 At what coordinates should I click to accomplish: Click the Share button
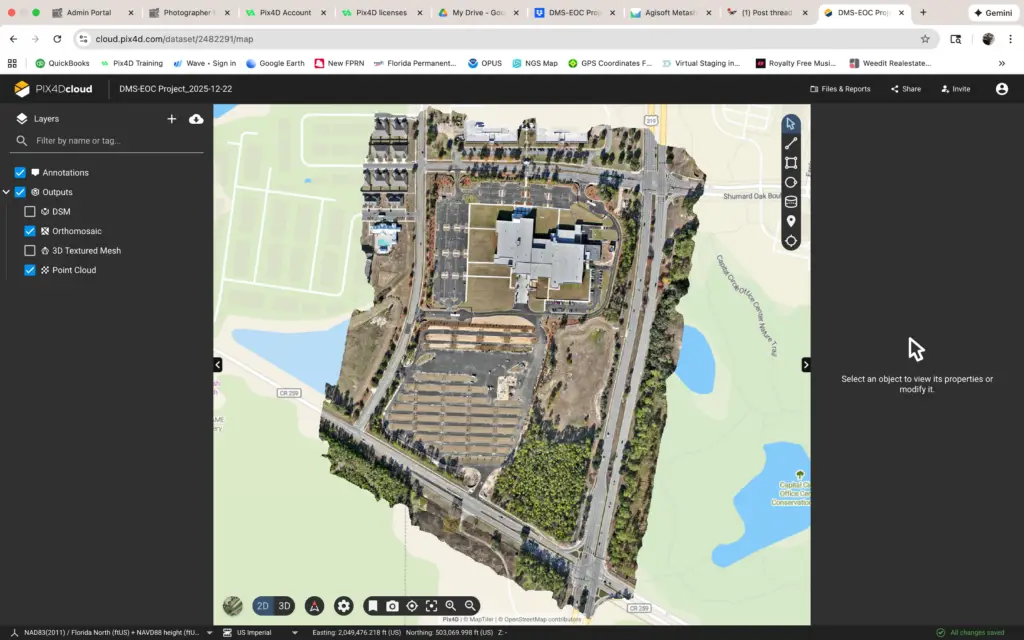pos(905,89)
